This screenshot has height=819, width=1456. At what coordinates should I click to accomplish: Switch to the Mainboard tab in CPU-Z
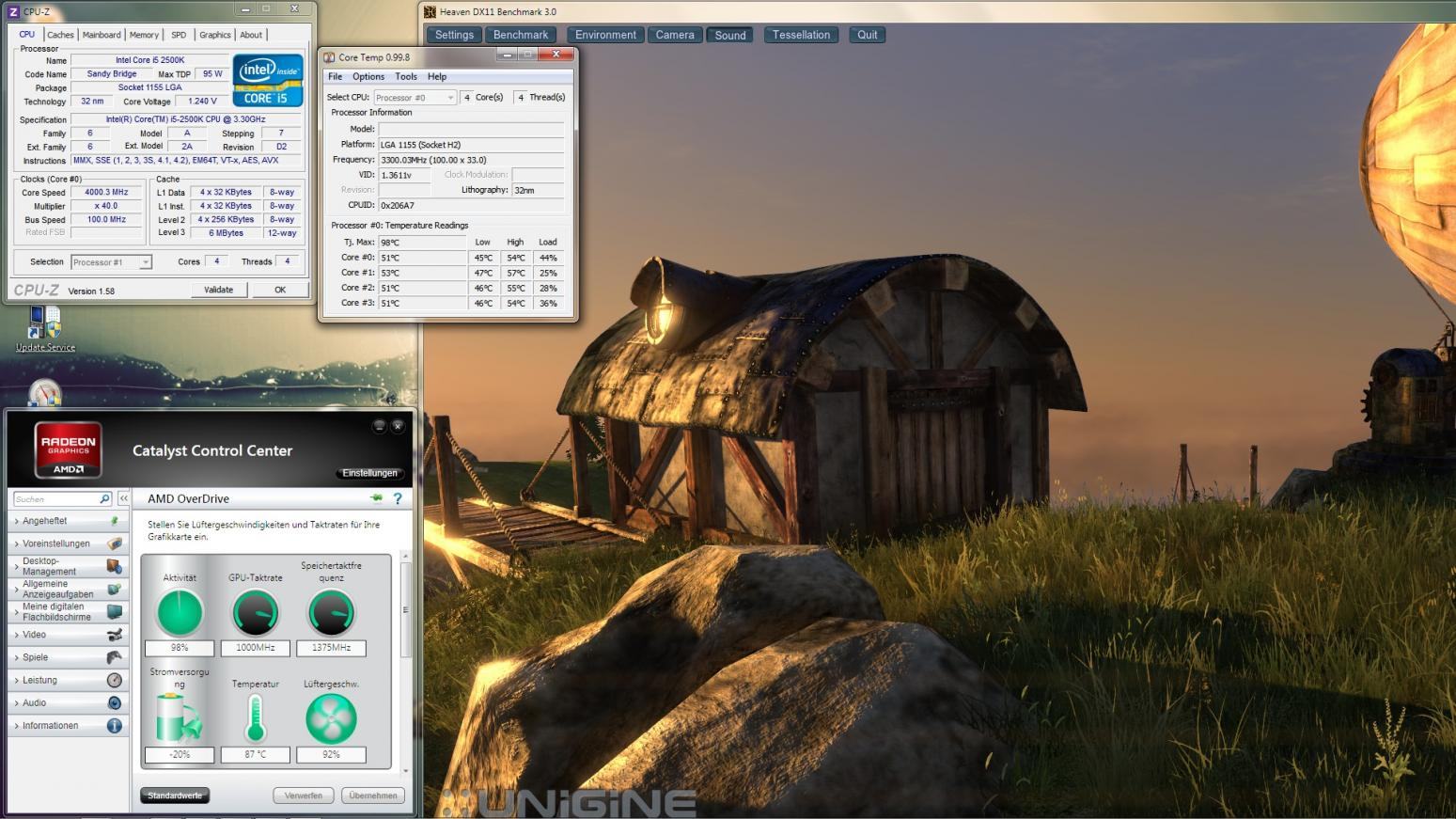coord(102,35)
